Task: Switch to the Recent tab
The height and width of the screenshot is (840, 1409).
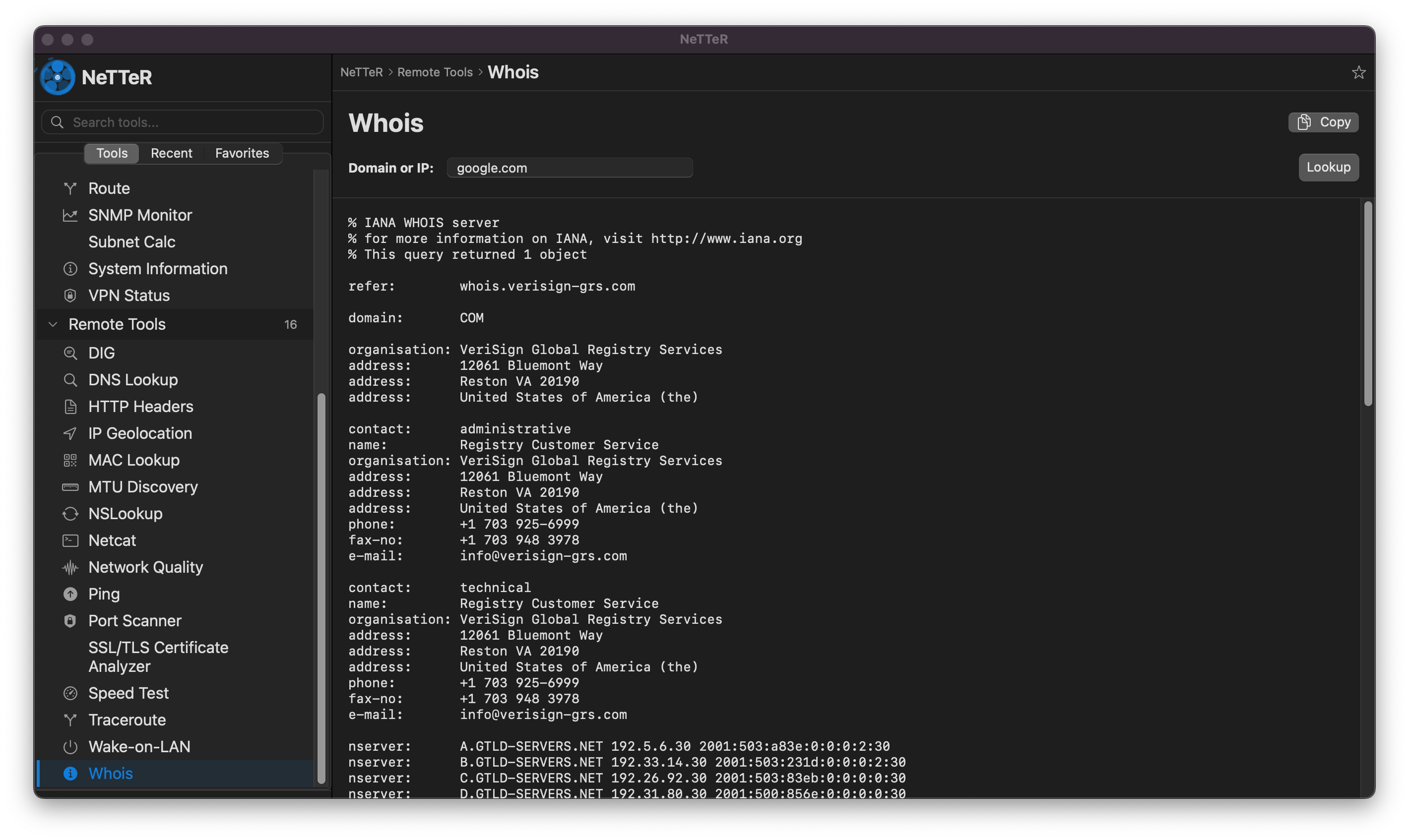Action: (x=171, y=153)
